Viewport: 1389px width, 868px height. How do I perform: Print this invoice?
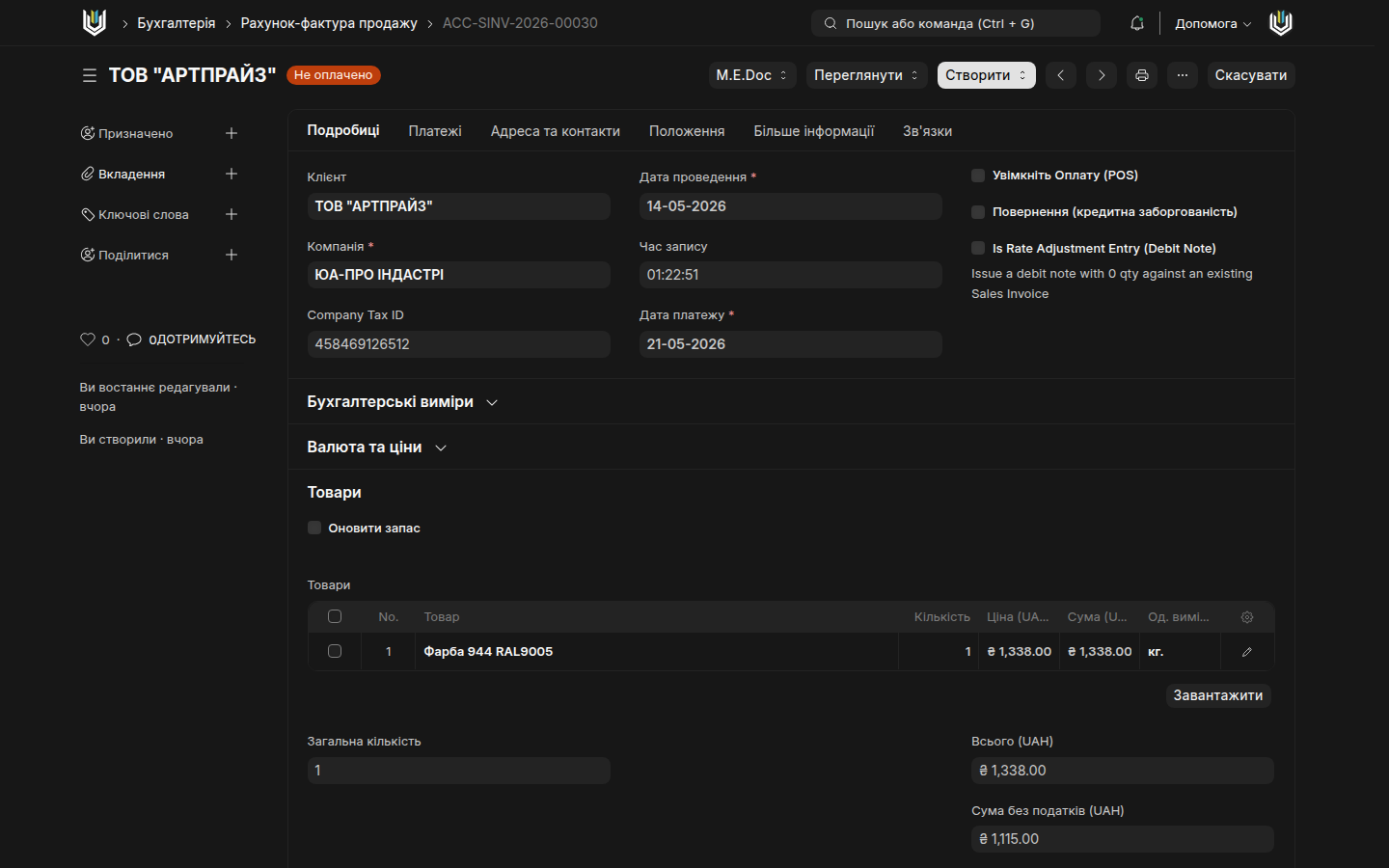[1142, 75]
